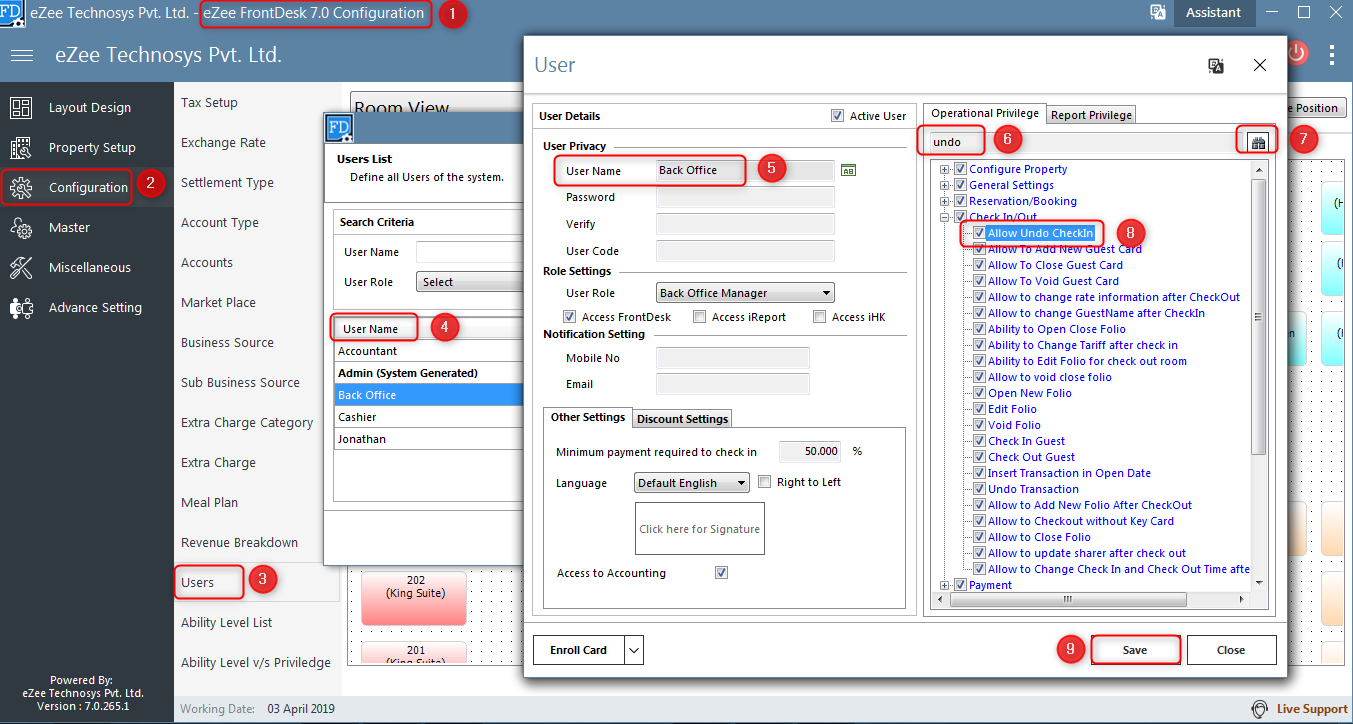1353x724 pixels.
Task: Click the Assistant button
Action: 1213,12
